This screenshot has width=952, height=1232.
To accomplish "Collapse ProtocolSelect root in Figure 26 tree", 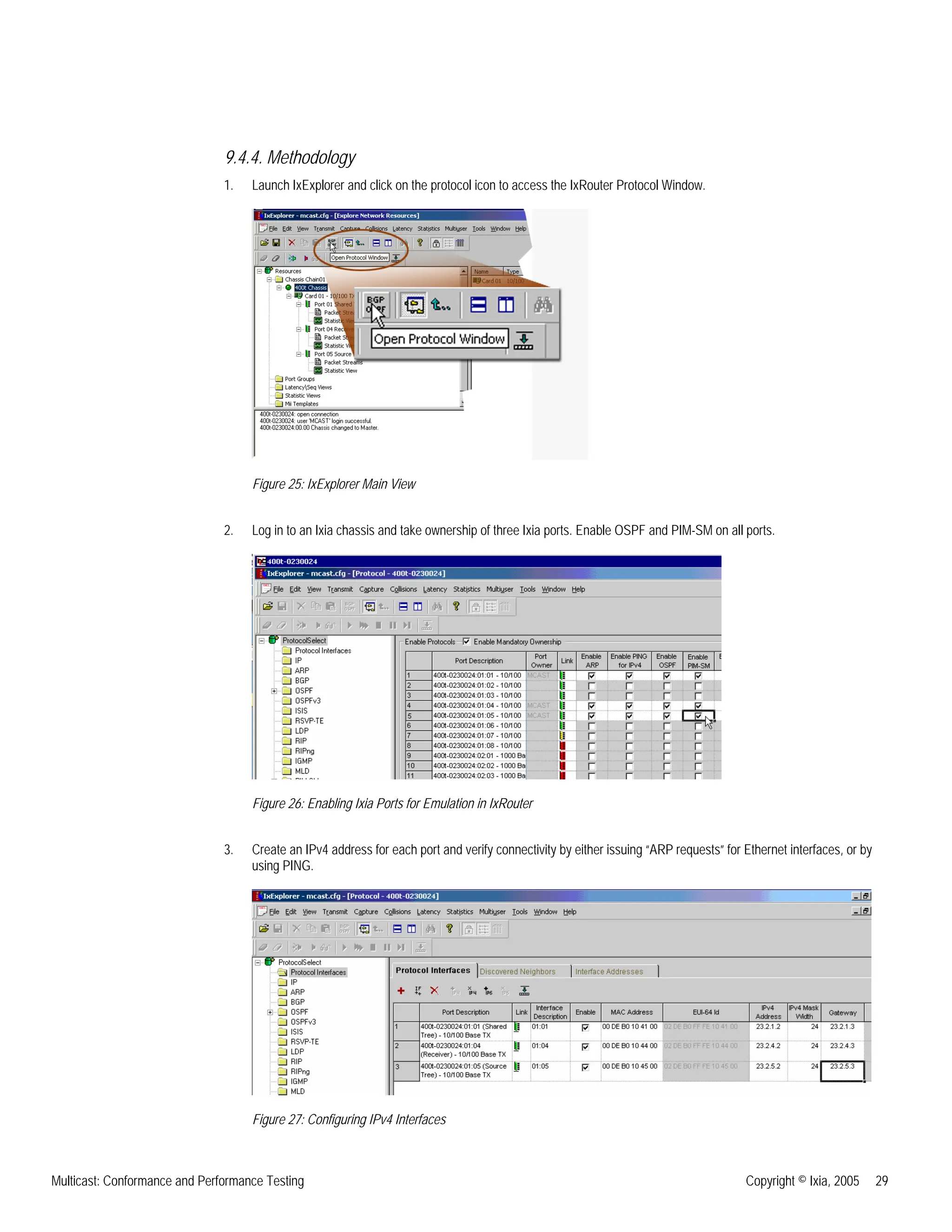I will [262, 641].
